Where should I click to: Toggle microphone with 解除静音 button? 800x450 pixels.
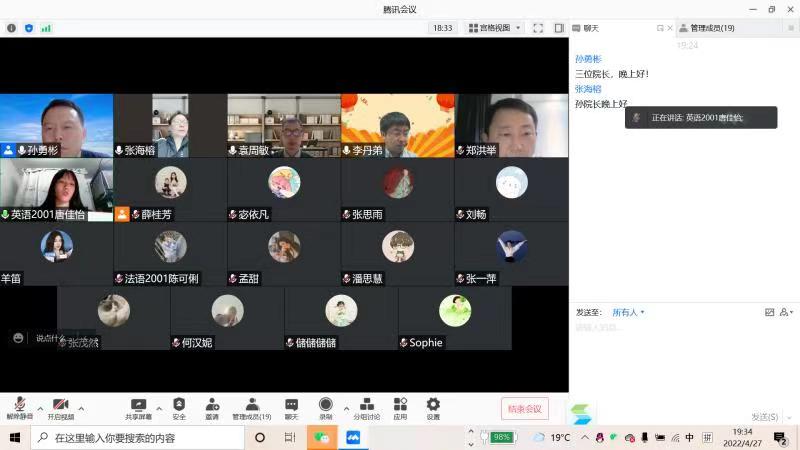(19, 406)
